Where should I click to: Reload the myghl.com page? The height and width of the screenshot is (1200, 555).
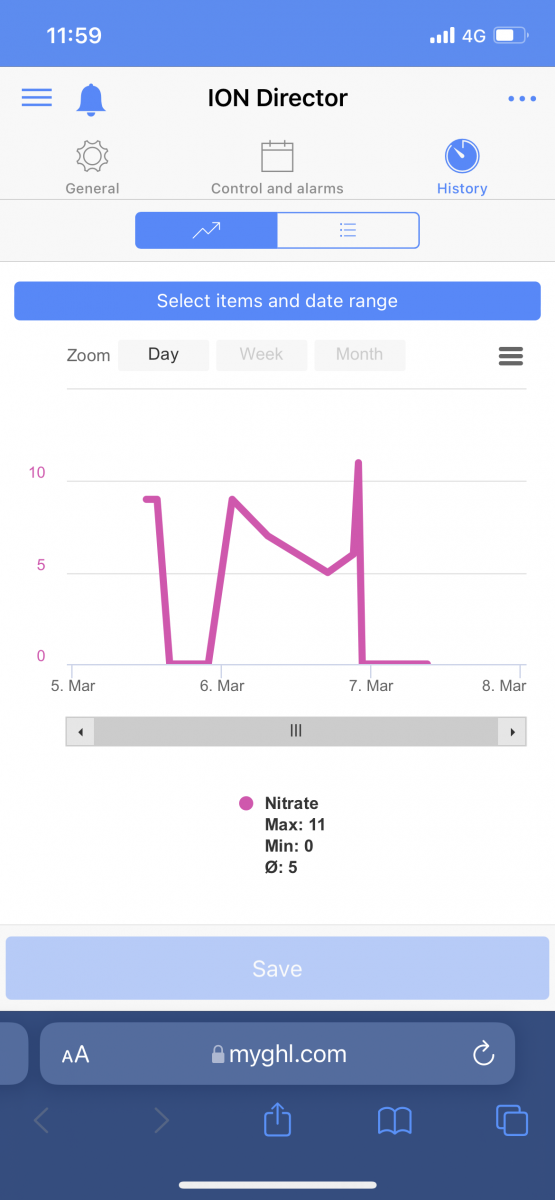(483, 1053)
